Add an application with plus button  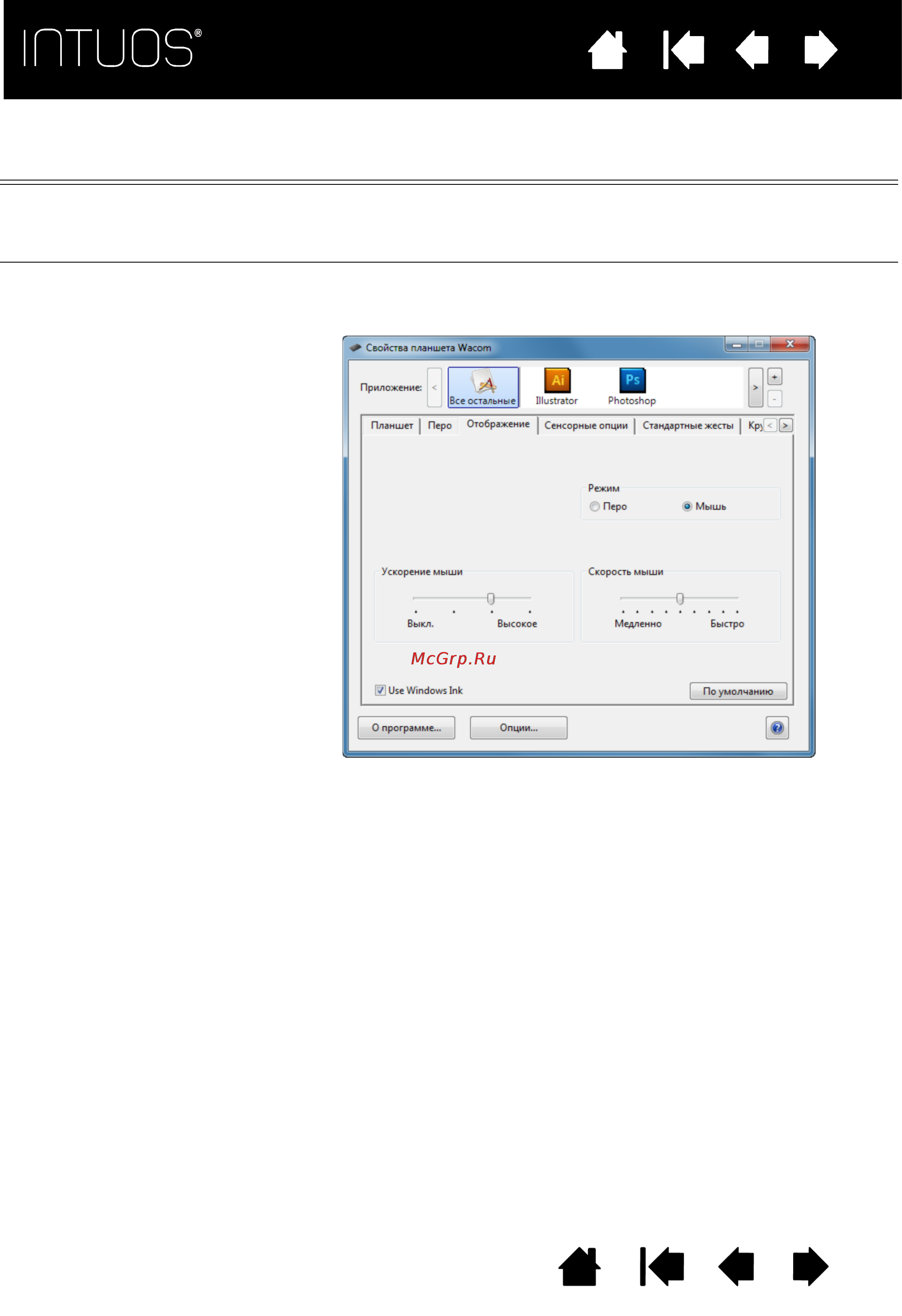tap(774, 376)
